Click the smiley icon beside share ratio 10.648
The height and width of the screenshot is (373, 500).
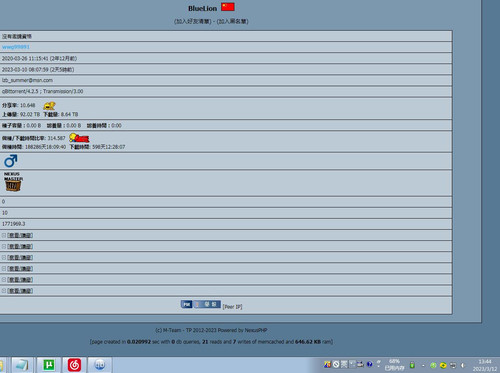[49, 106]
